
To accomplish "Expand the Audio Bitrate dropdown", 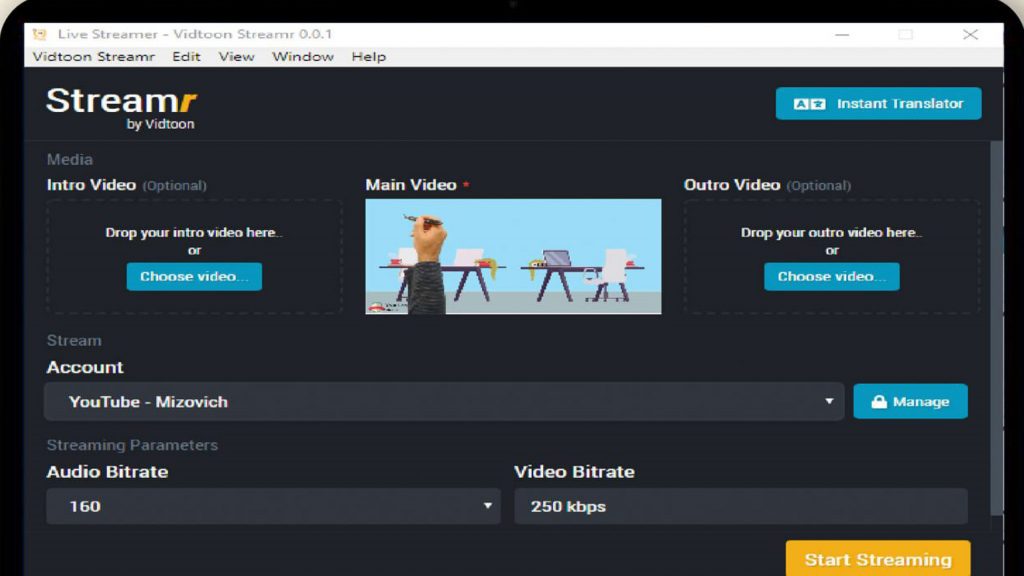I will [x=273, y=506].
